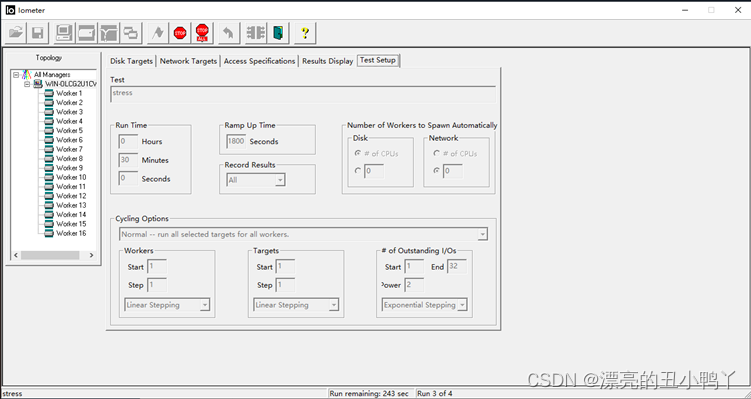
Task: Select Disk fixed number radio button
Action: [x=357, y=171]
